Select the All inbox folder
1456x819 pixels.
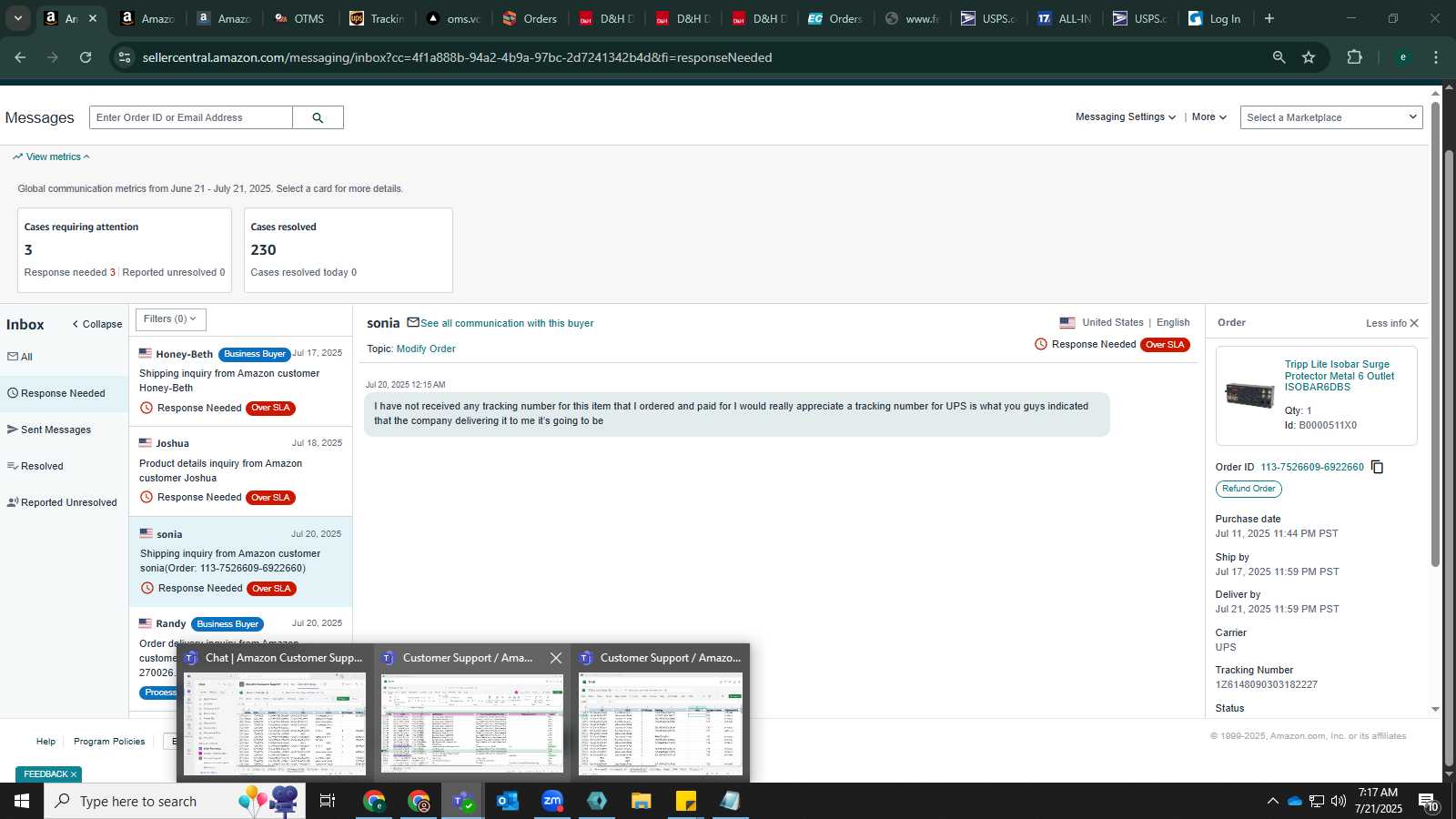20,357
